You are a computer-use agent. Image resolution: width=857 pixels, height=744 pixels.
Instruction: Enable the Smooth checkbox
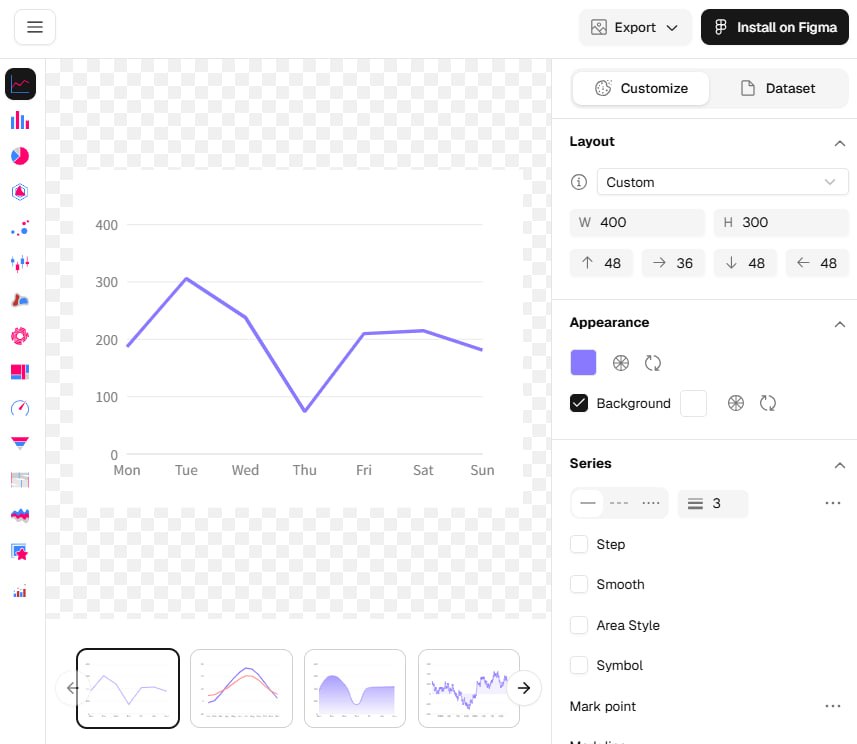[x=579, y=584]
